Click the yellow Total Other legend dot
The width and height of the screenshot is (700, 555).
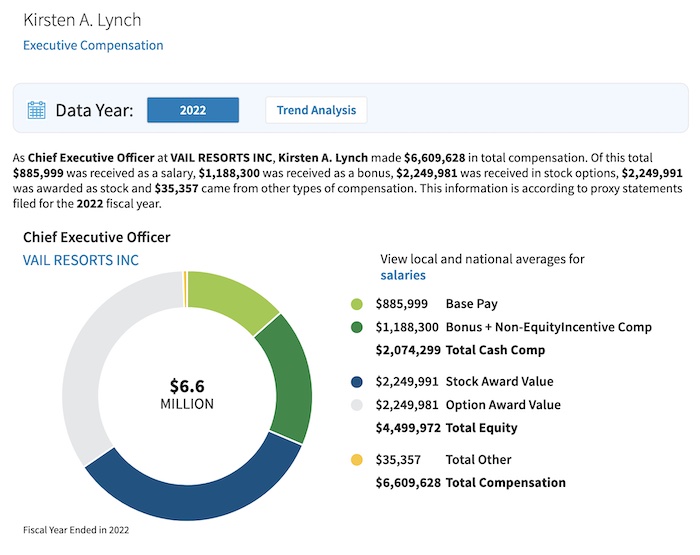pos(357,460)
